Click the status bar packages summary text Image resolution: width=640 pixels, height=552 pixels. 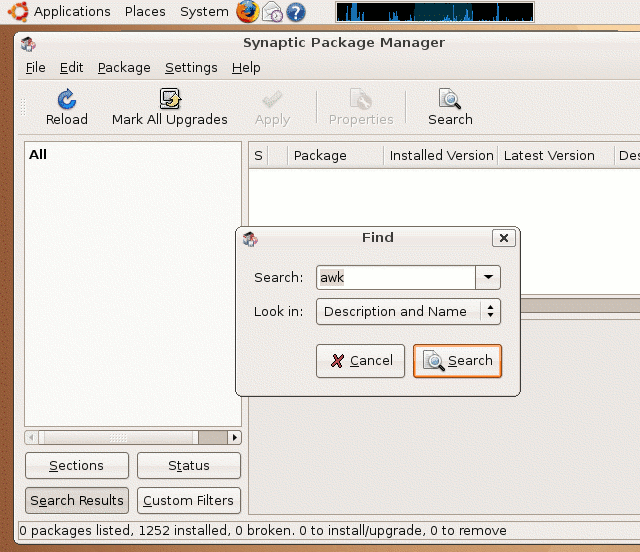pyautogui.click(x=263, y=530)
